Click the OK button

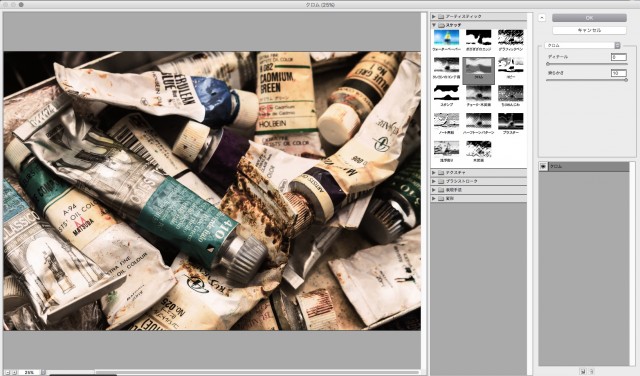tap(589, 18)
